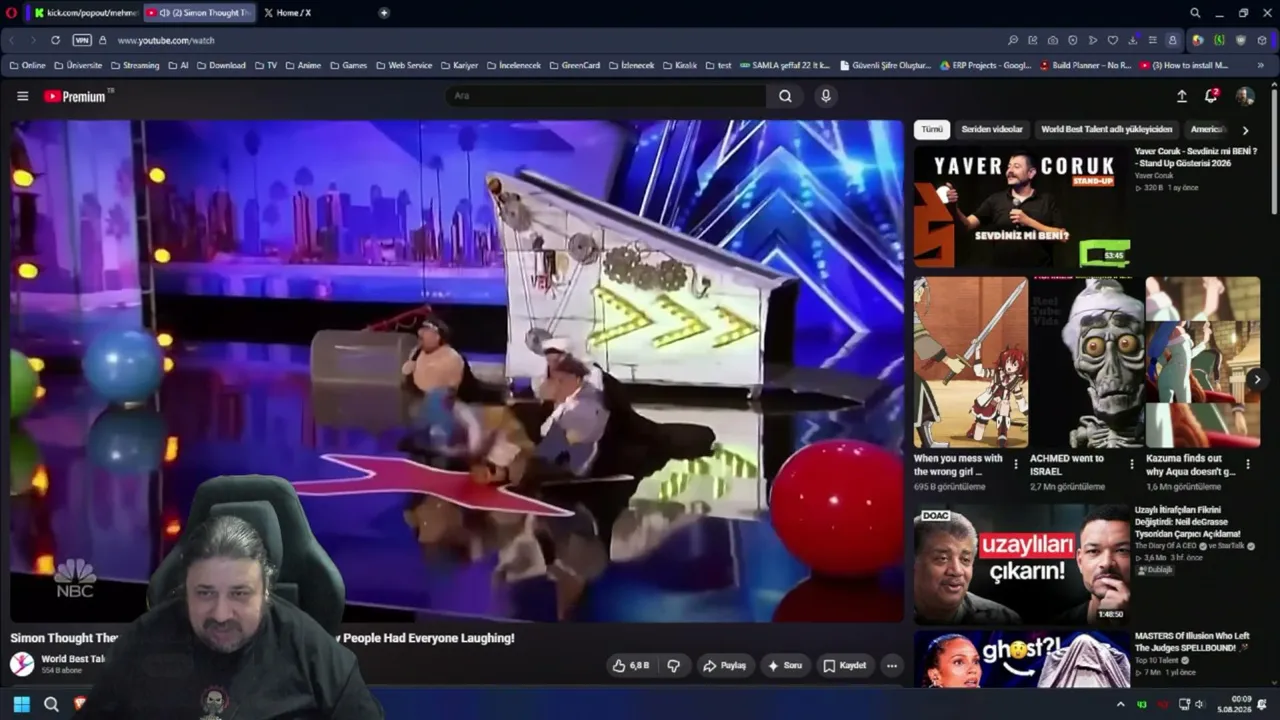Open the Online bookmarks folder
The image size is (1280, 720).
[x=27, y=65]
